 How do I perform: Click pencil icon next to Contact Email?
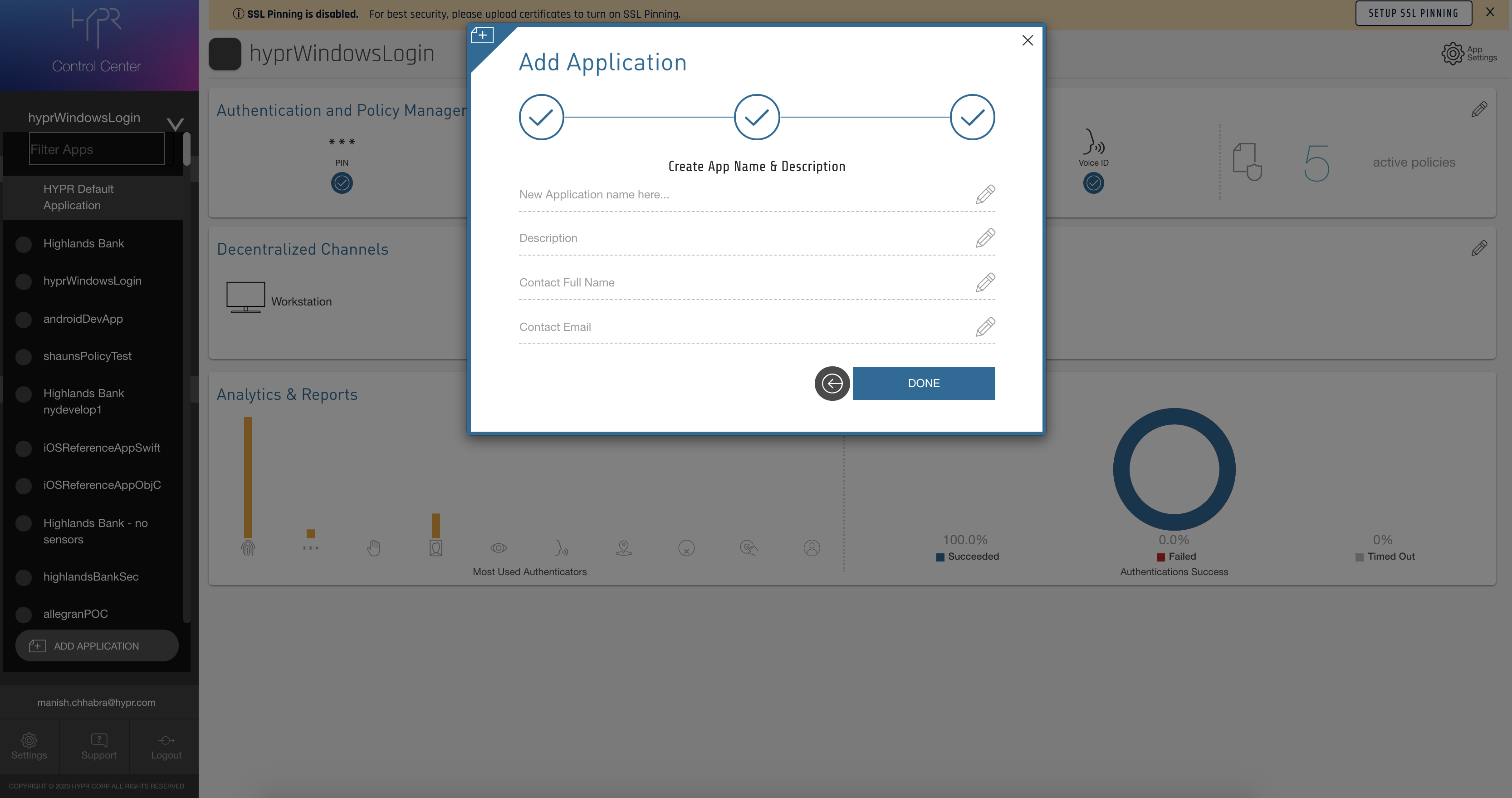click(985, 326)
